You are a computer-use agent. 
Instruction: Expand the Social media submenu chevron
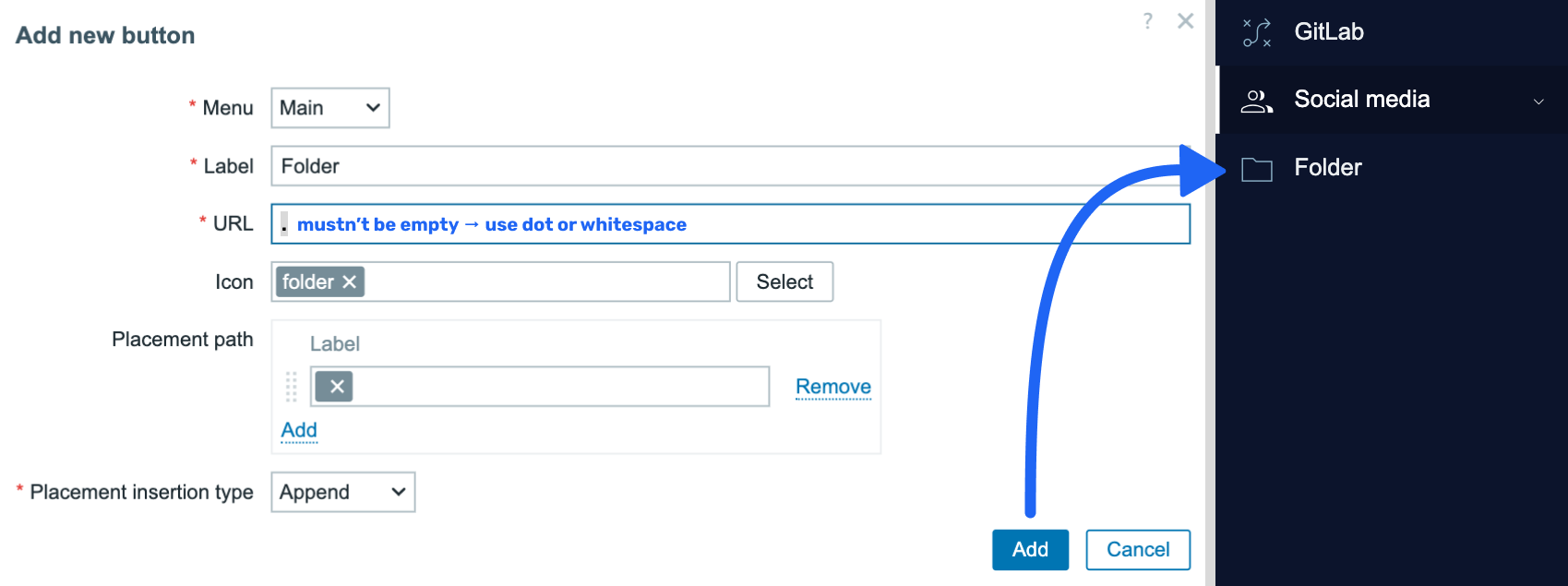[1538, 102]
